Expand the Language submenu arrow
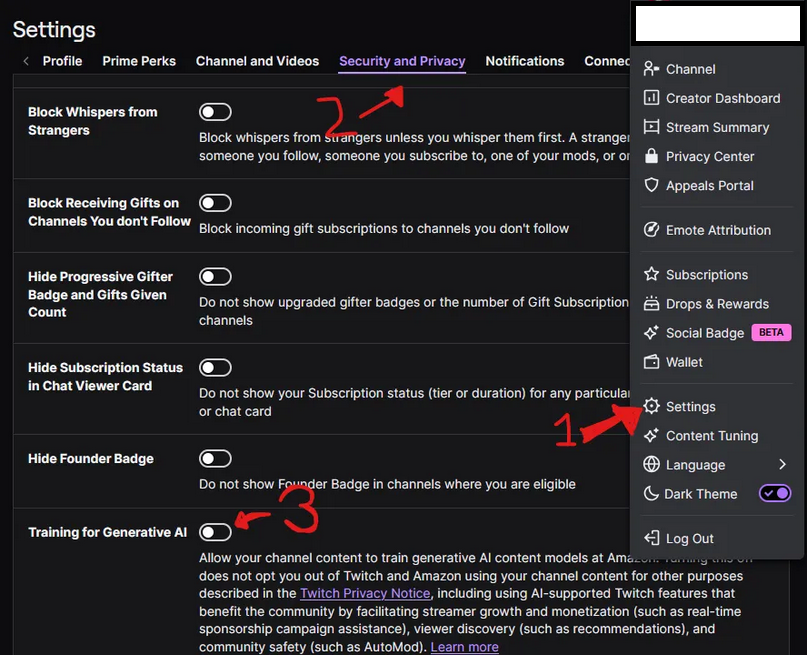807x655 pixels. point(782,464)
